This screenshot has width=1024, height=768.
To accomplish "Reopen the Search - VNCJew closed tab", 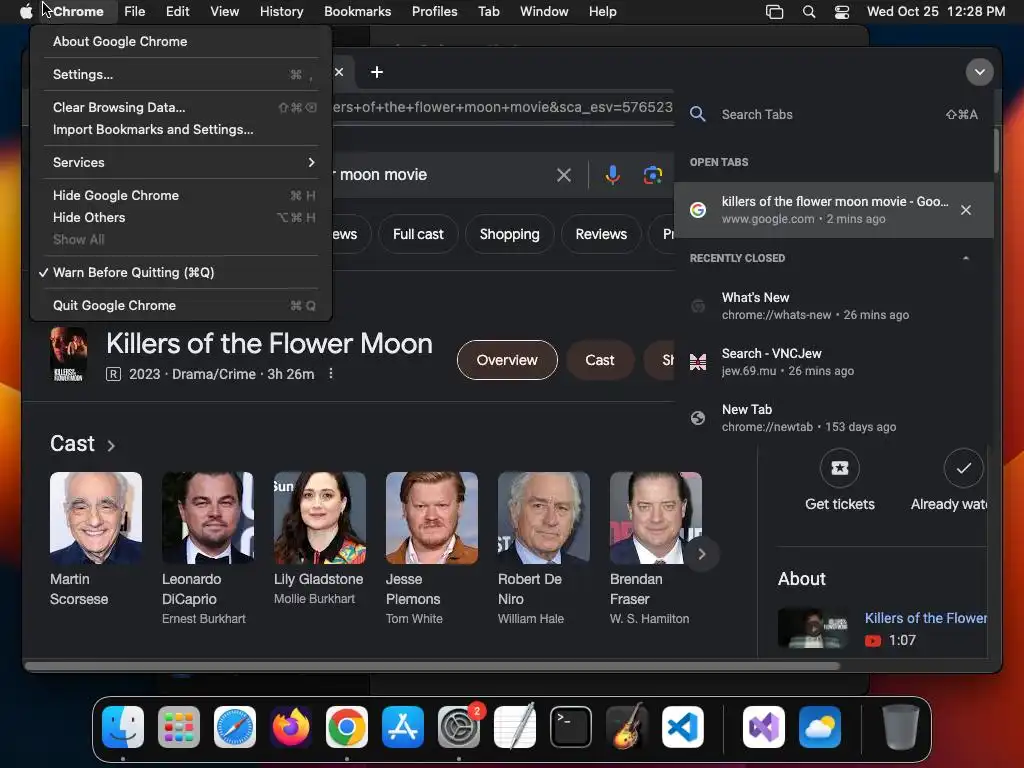I will click(x=833, y=362).
